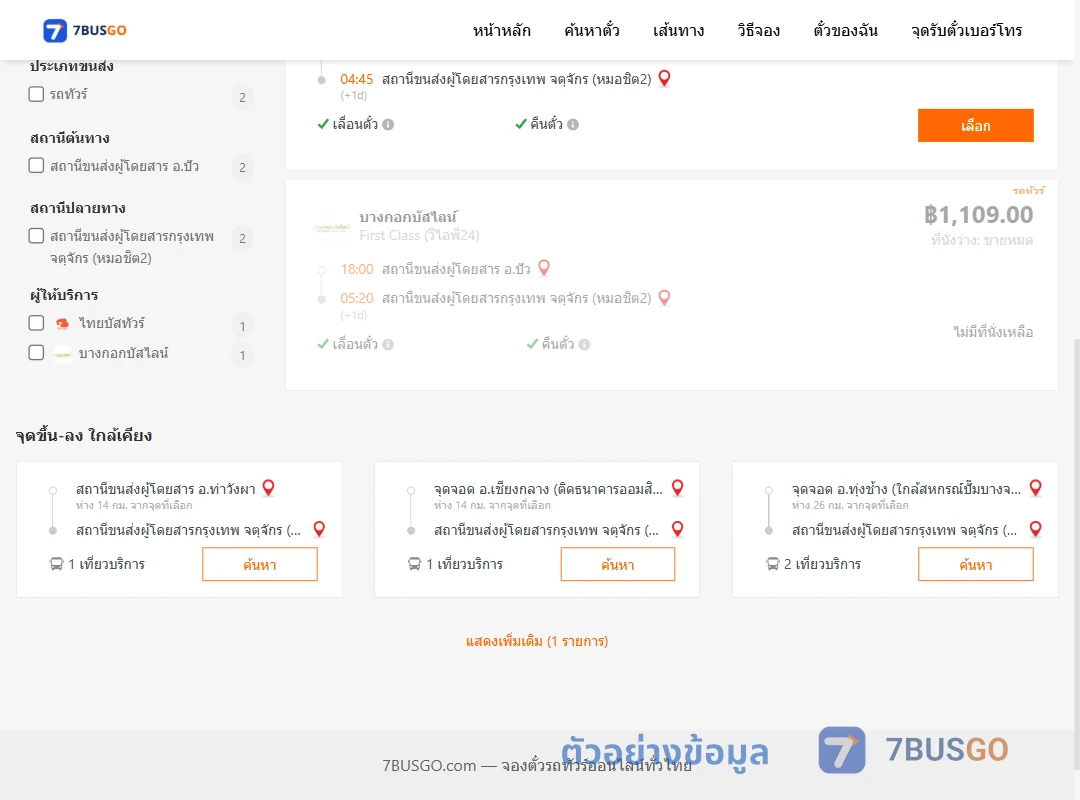Click the 18:00 departure time text
The width and height of the screenshot is (1080, 800).
tap(357, 269)
